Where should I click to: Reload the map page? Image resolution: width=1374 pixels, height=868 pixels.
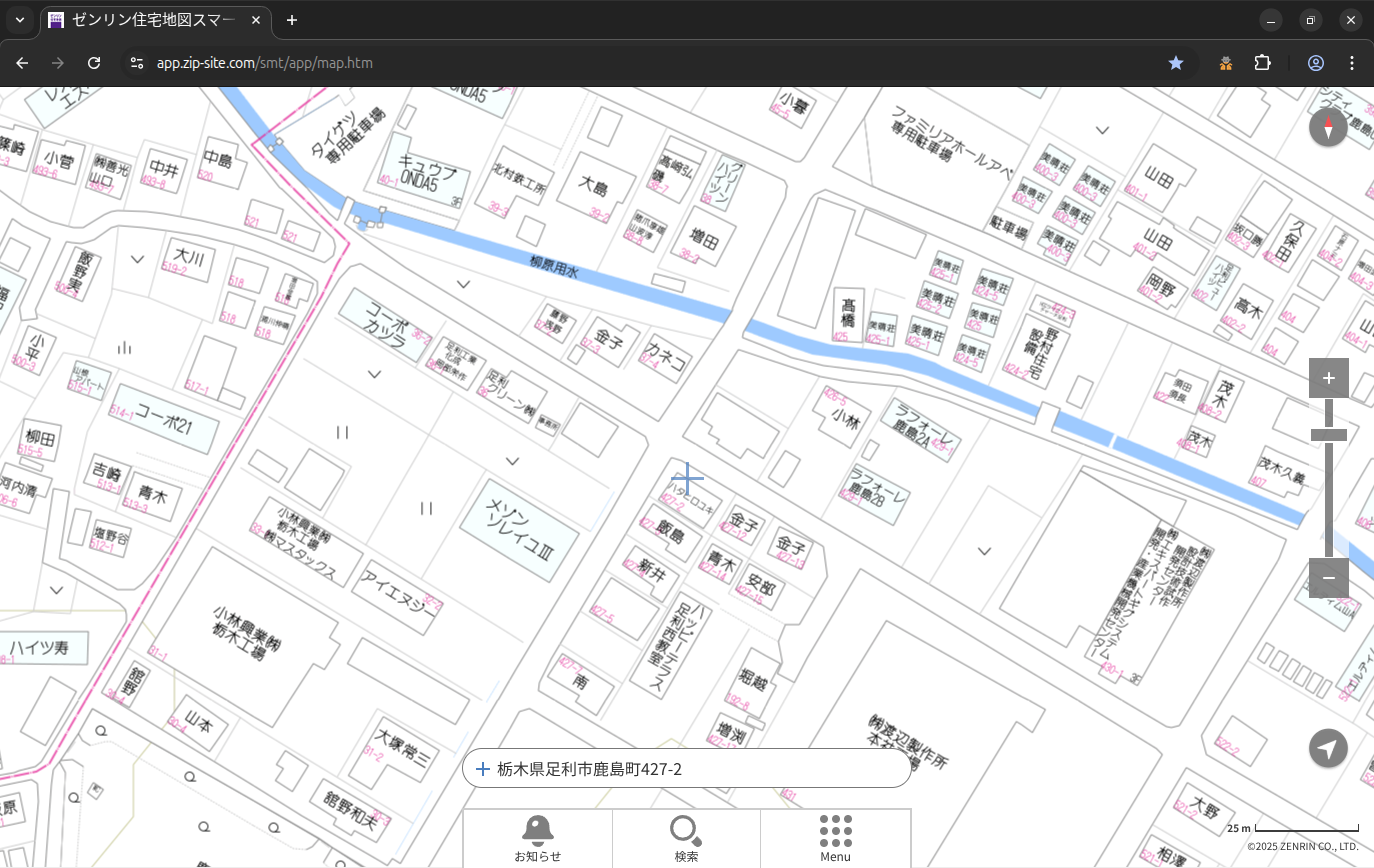(x=94, y=63)
